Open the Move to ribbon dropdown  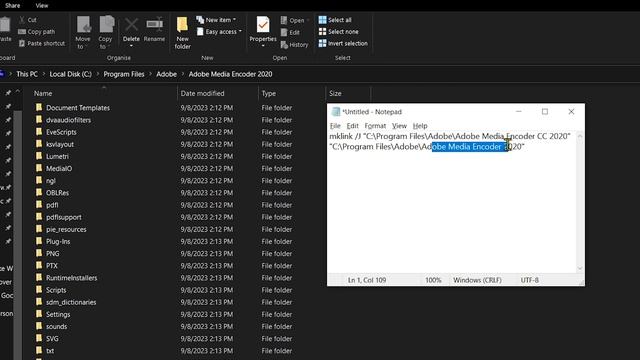83,33
